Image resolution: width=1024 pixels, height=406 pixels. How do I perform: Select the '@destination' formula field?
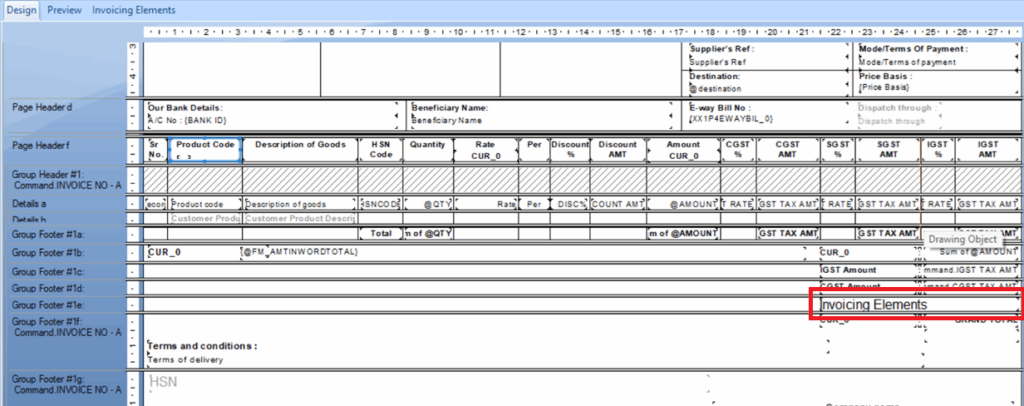pos(715,89)
